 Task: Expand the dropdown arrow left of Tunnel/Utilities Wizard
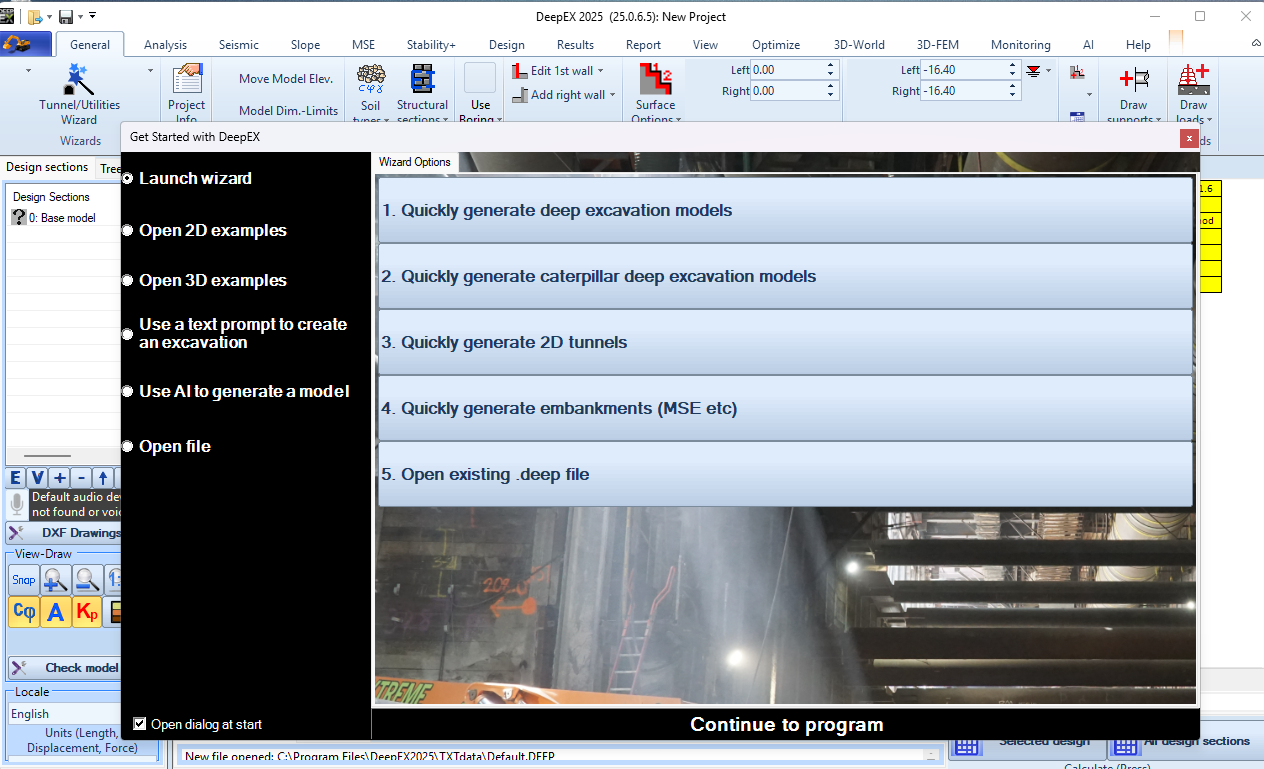[29, 70]
